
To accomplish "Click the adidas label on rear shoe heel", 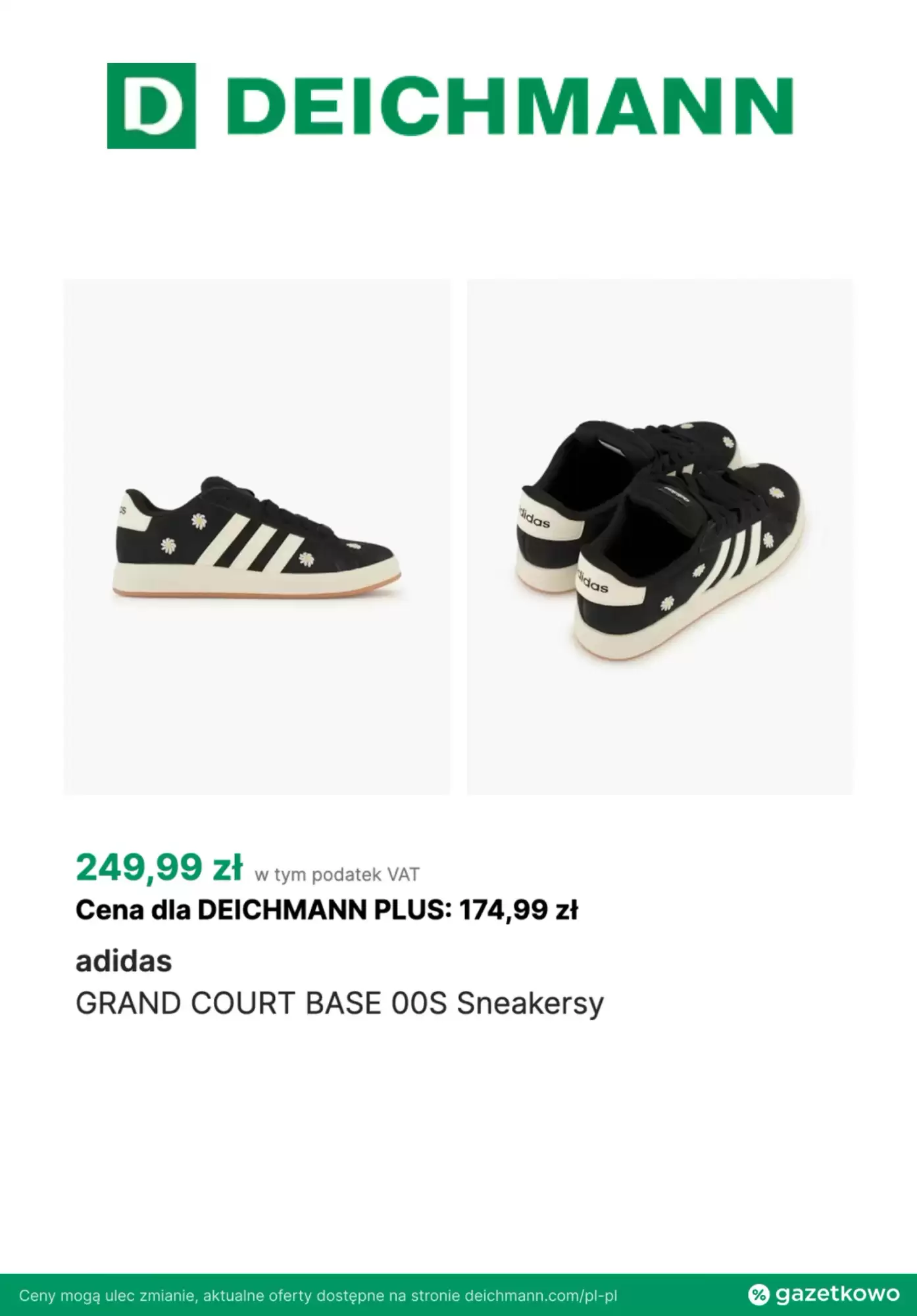I will (593, 580).
